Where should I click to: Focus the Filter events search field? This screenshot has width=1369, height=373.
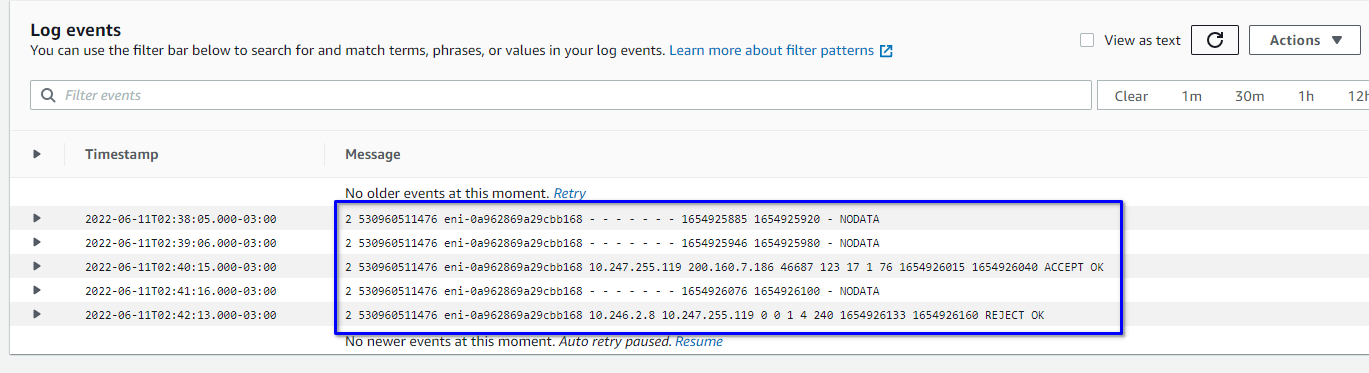[x=561, y=96]
